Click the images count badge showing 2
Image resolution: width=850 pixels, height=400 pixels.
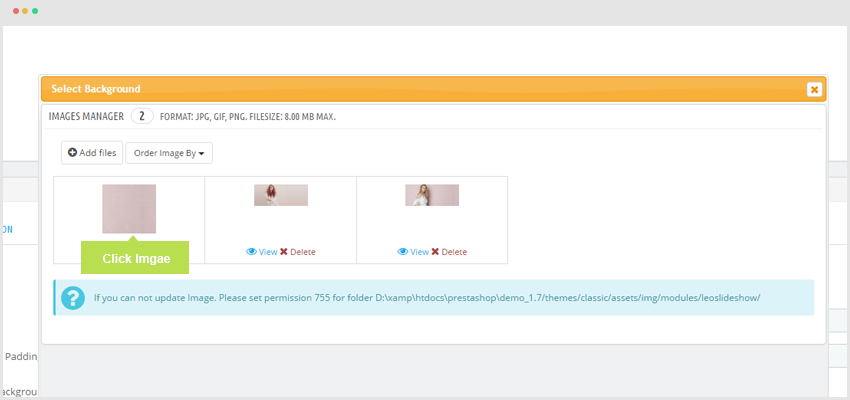click(142, 116)
